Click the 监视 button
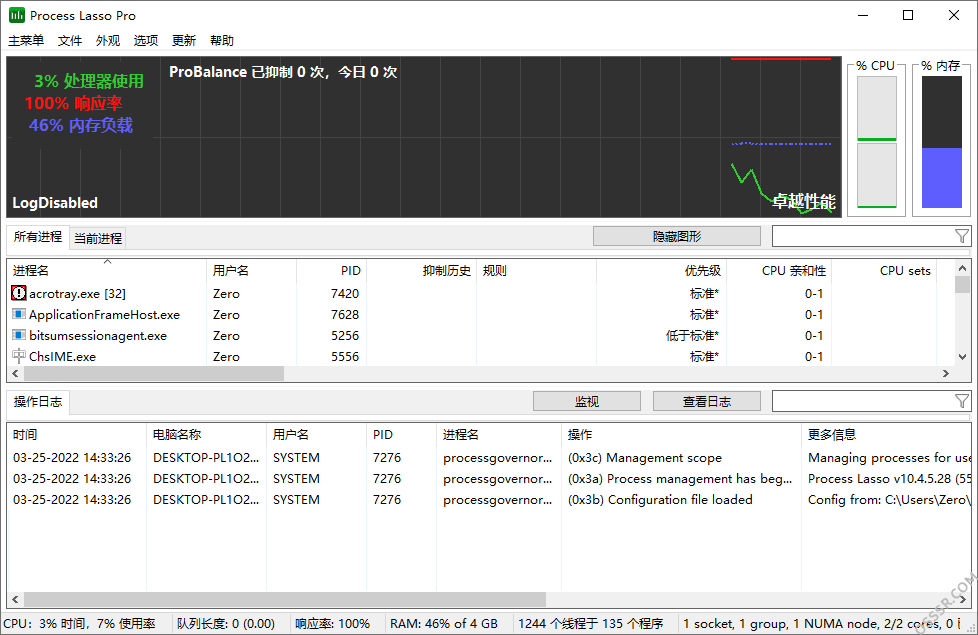Image resolution: width=978 pixels, height=635 pixels. (587, 402)
